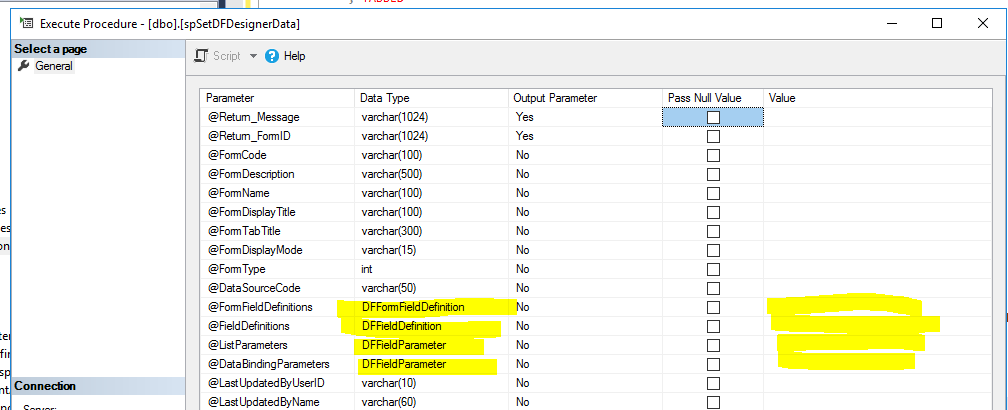Select the @FormFieldDefinitions parameter name
The height and width of the screenshot is (410, 1008).
click(x=260, y=307)
